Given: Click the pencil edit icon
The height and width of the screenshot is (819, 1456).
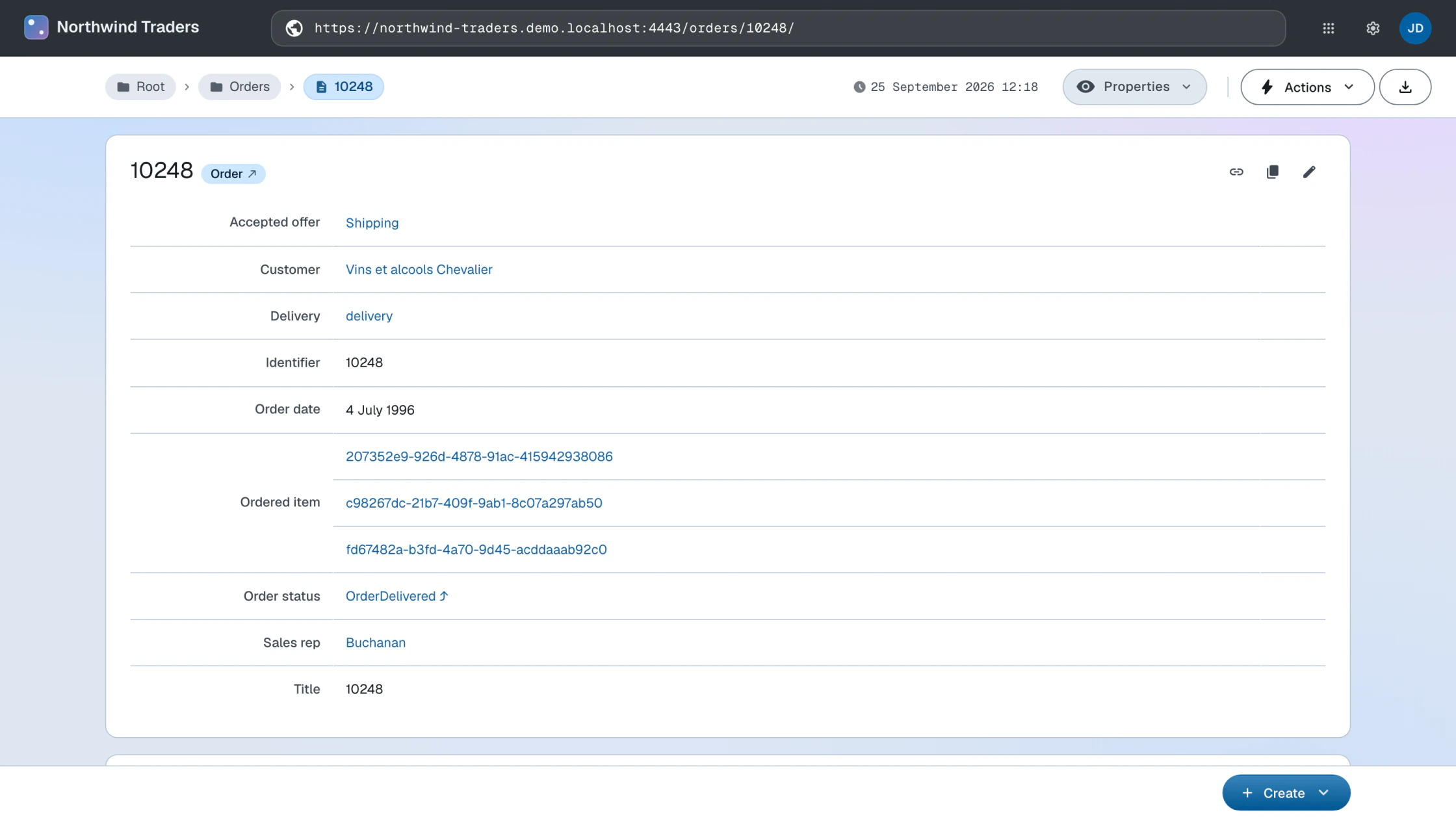Looking at the screenshot, I should [x=1309, y=172].
